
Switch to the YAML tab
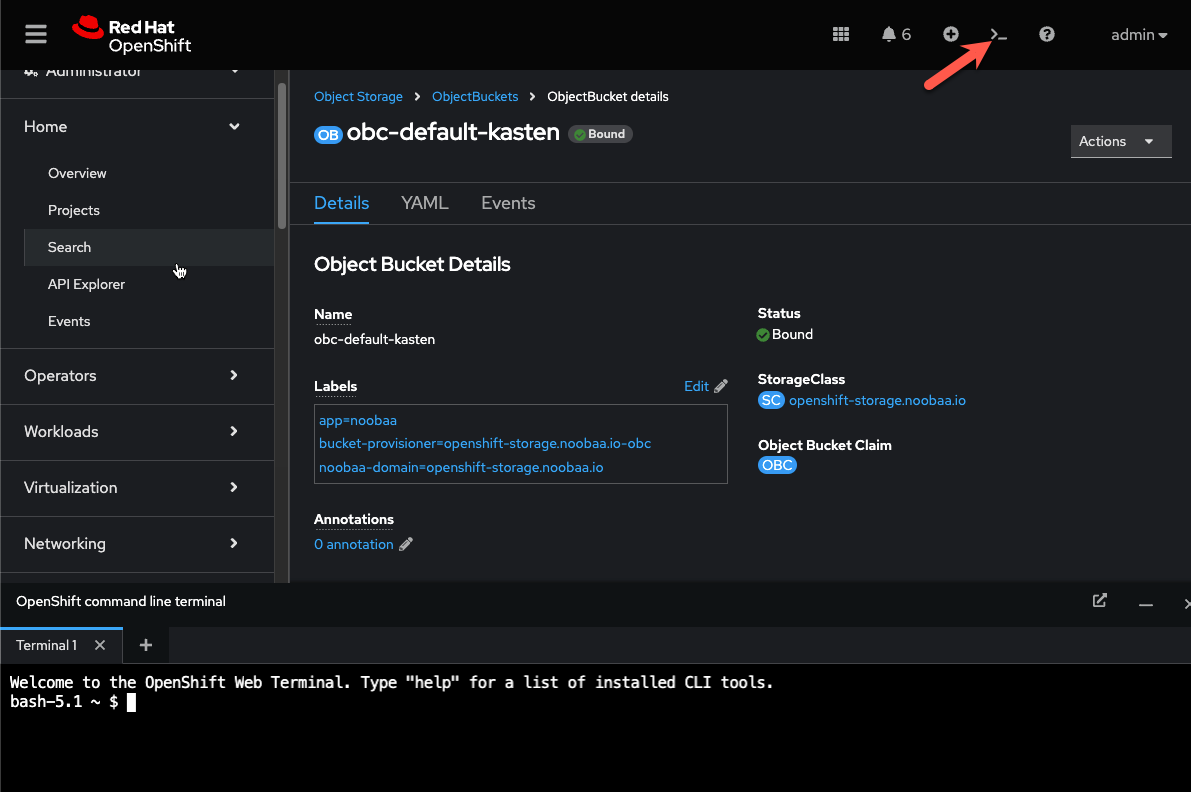(425, 203)
